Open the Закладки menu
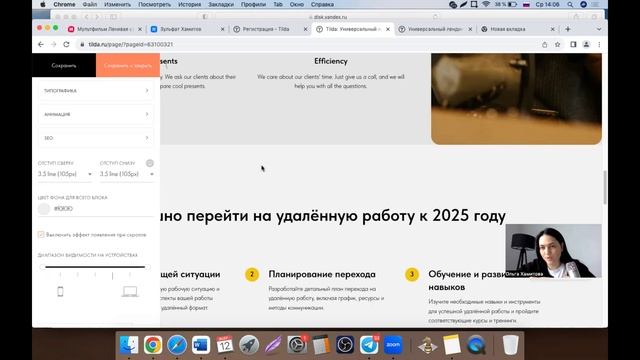Viewport: 640px width, 360px height. point(221,4)
